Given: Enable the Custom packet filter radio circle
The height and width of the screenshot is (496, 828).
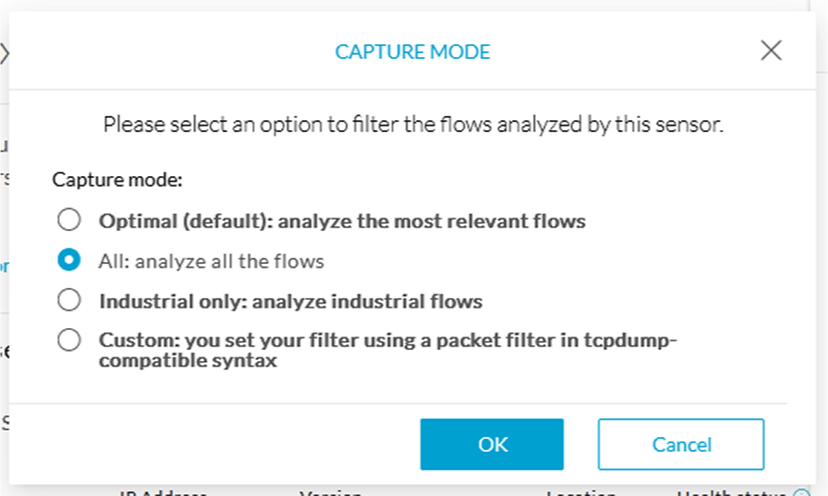Looking at the screenshot, I should coord(69,340).
